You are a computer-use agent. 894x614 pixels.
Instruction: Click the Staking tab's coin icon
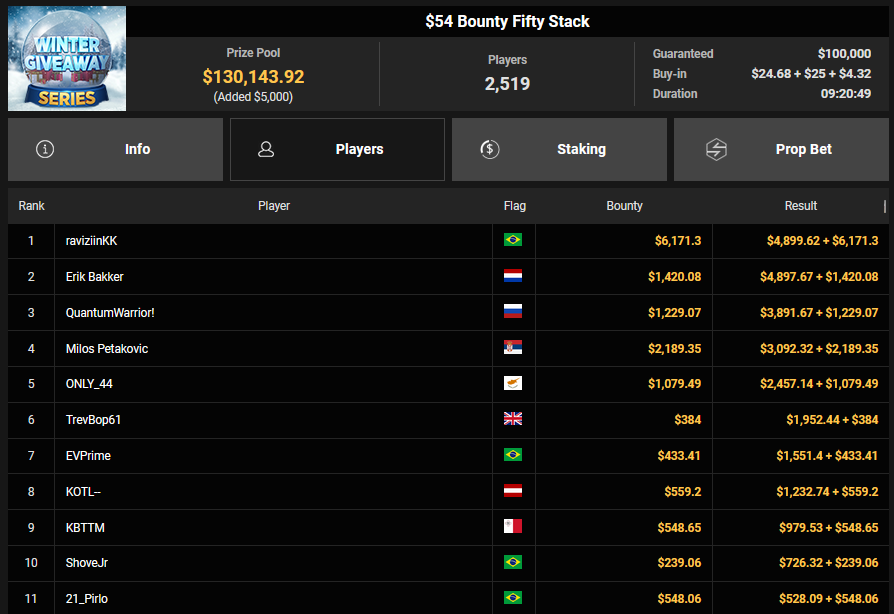point(489,149)
